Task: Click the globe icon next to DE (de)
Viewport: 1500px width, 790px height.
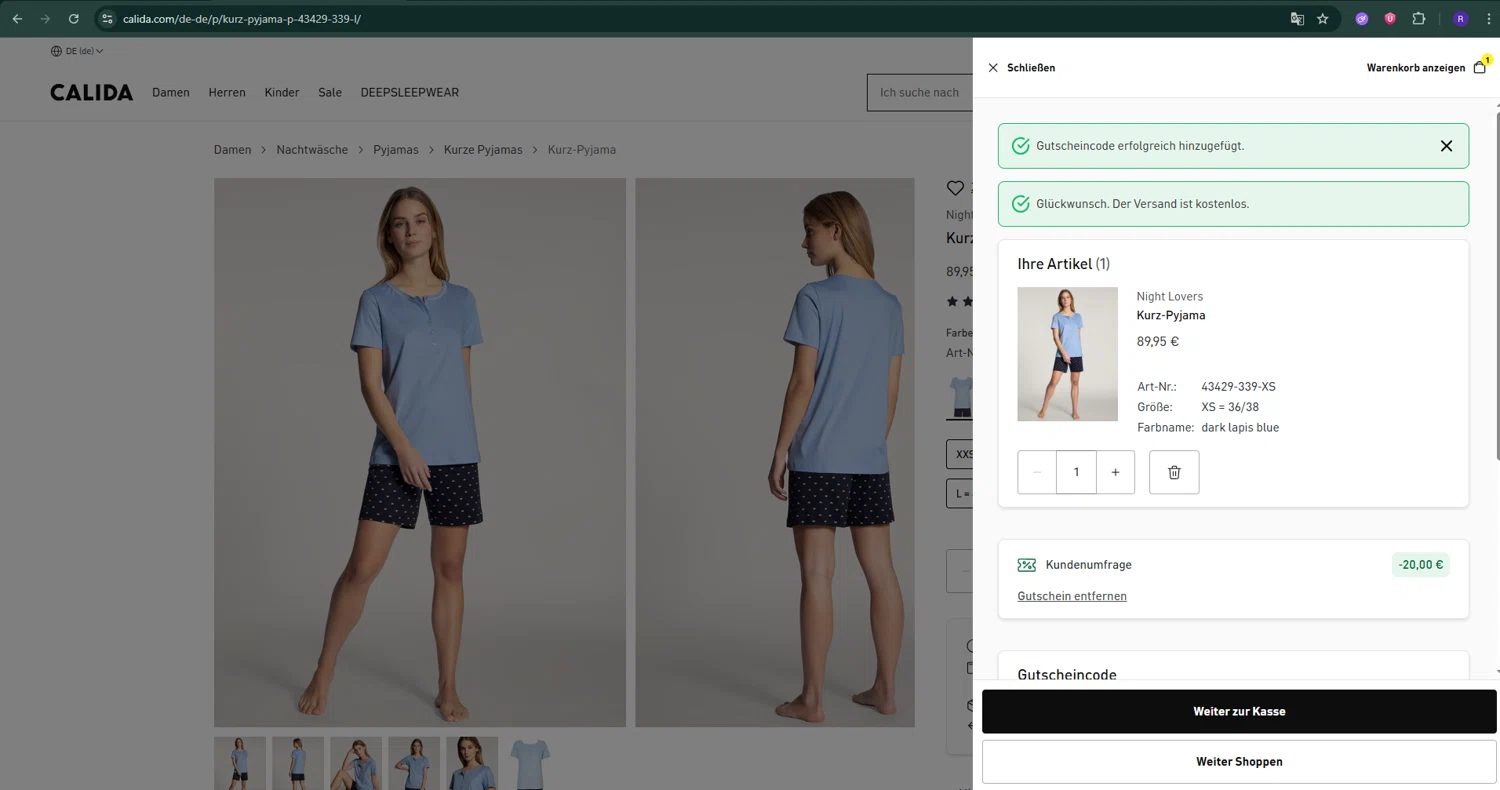Action: (x=56, y=51)
